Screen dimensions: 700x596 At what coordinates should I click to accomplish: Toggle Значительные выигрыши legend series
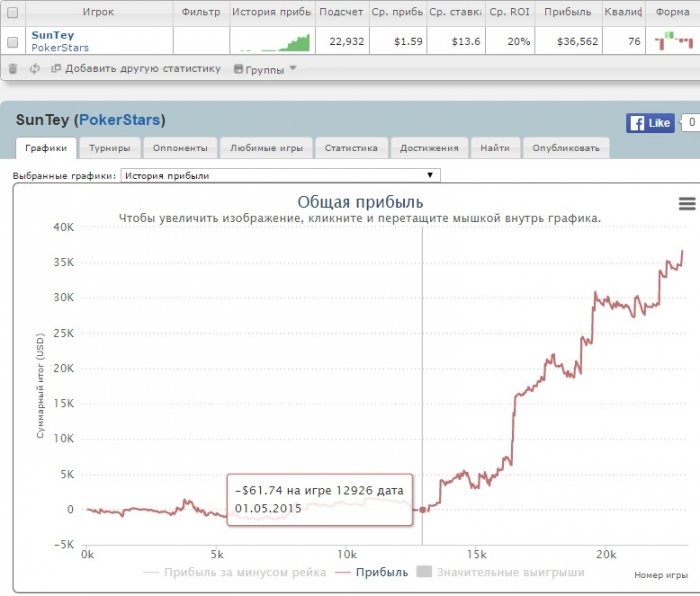(x=500, y=572)
